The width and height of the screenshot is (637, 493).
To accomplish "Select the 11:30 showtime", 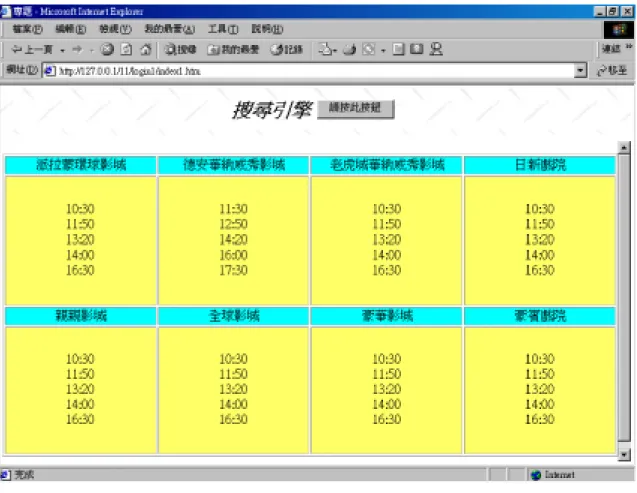I will (233, 209).
